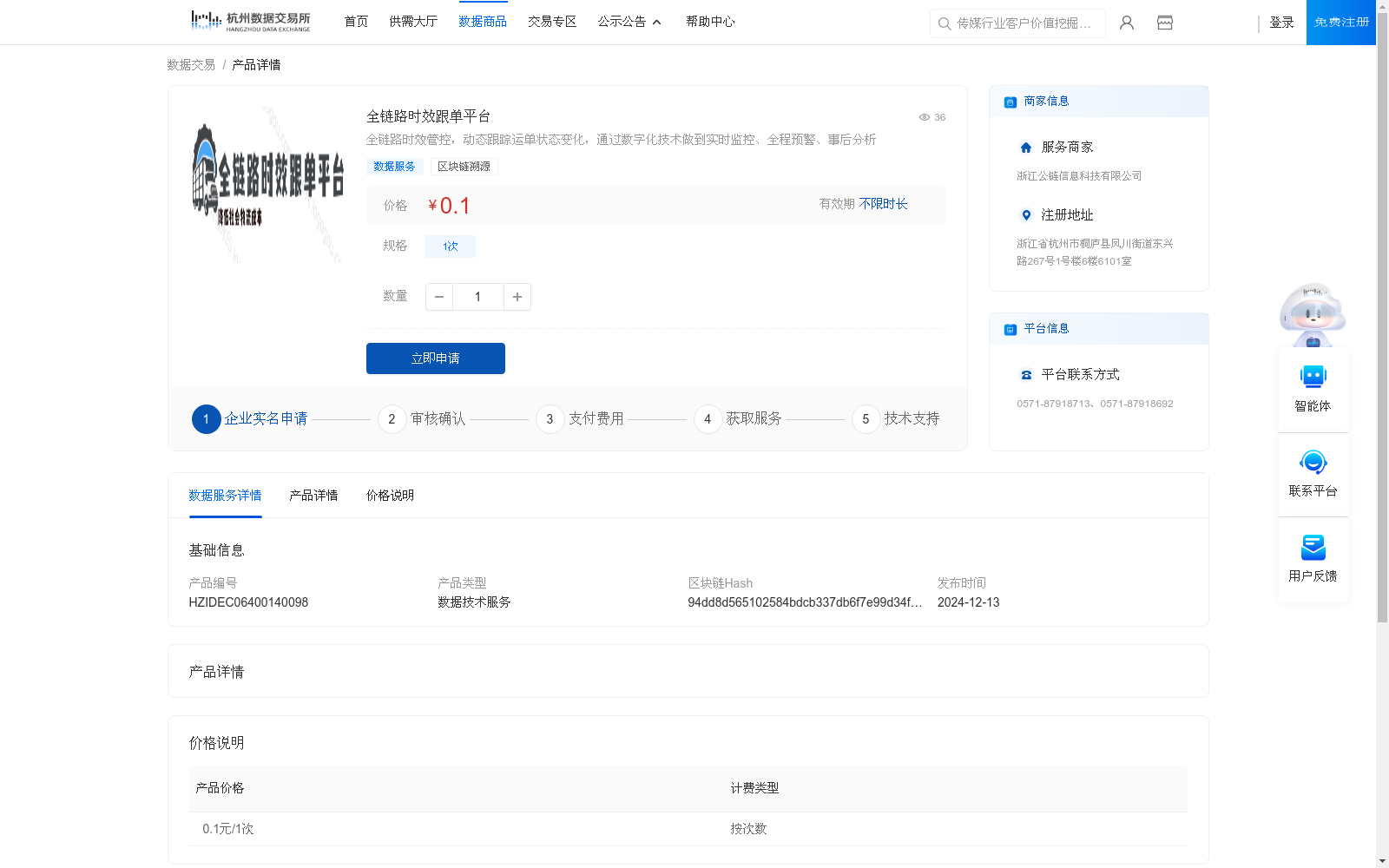
Task: Click the floating robot mascot
Action: 1313,314
